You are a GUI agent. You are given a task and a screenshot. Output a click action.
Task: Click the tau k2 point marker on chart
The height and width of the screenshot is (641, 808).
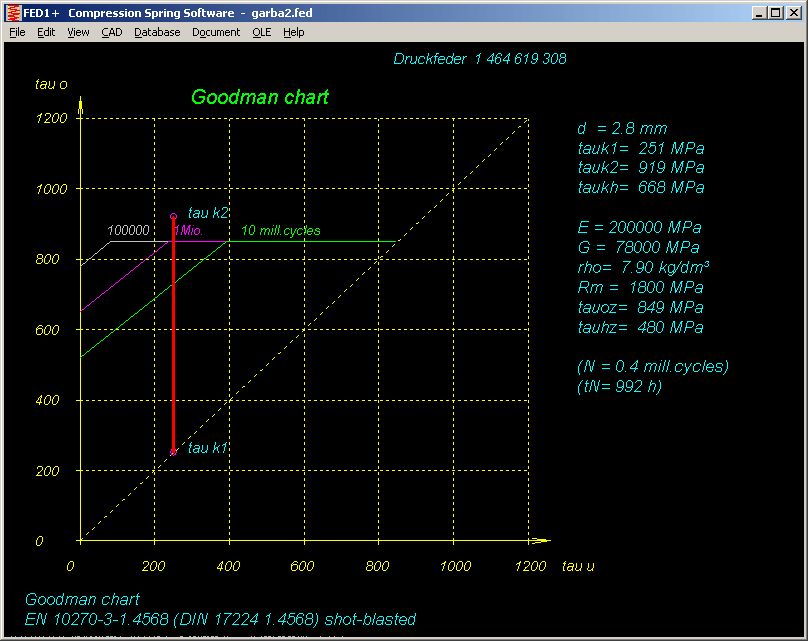click(173, 216)
